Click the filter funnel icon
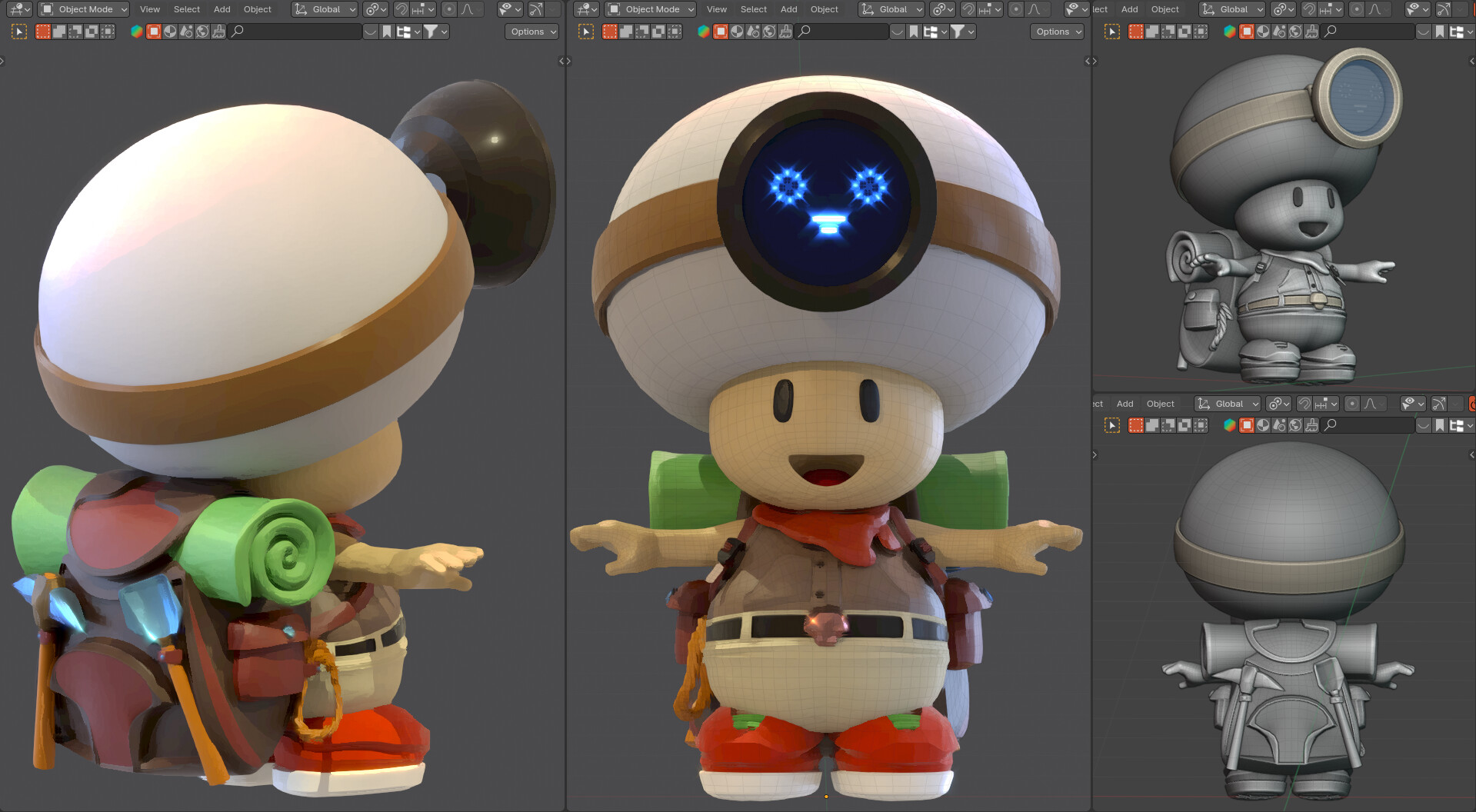This screenshot has width=1476, height=812. pyautogui.click(x=433, y=32)
